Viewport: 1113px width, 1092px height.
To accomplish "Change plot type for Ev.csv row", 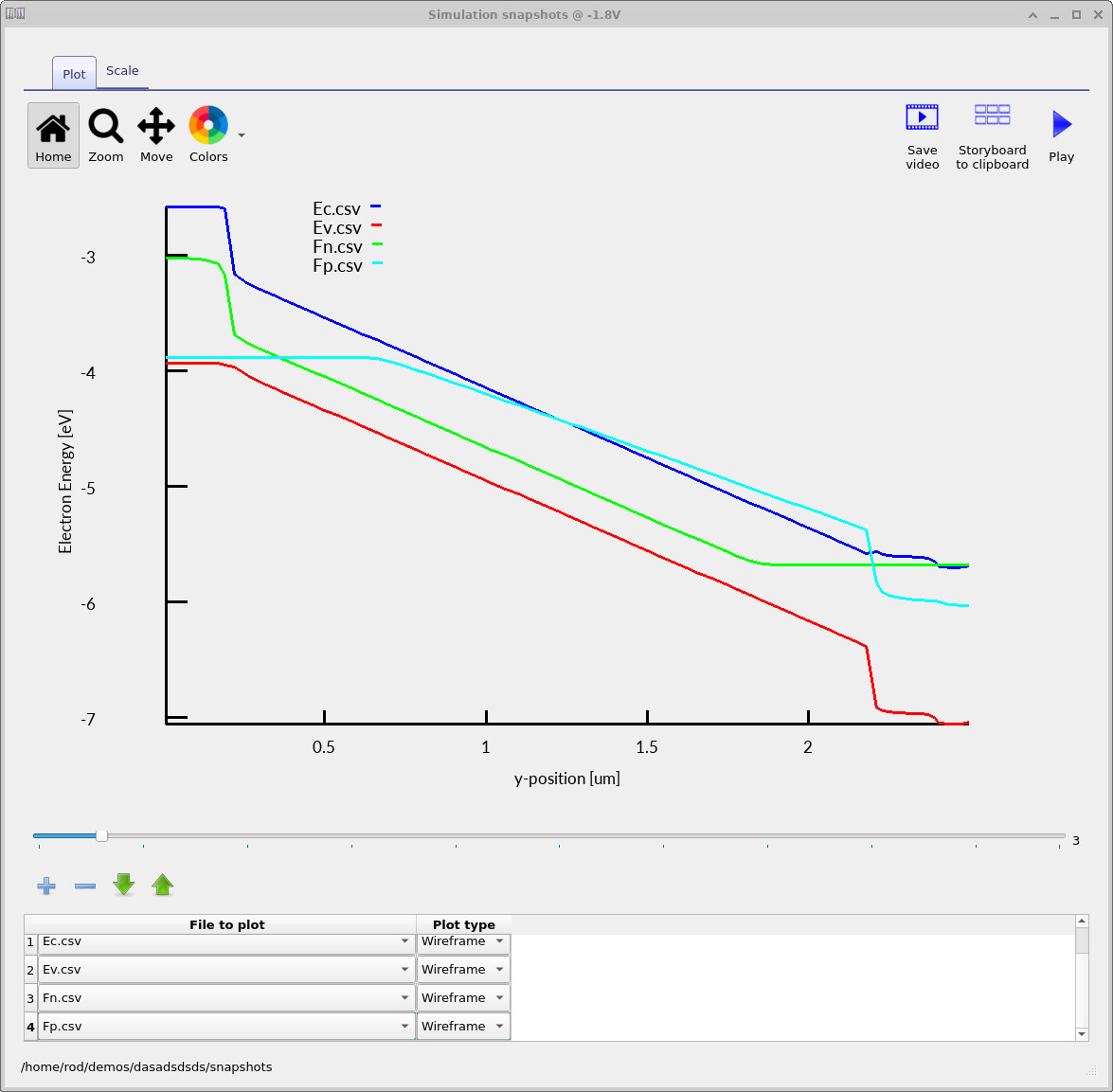I will (x=463, y=969).
